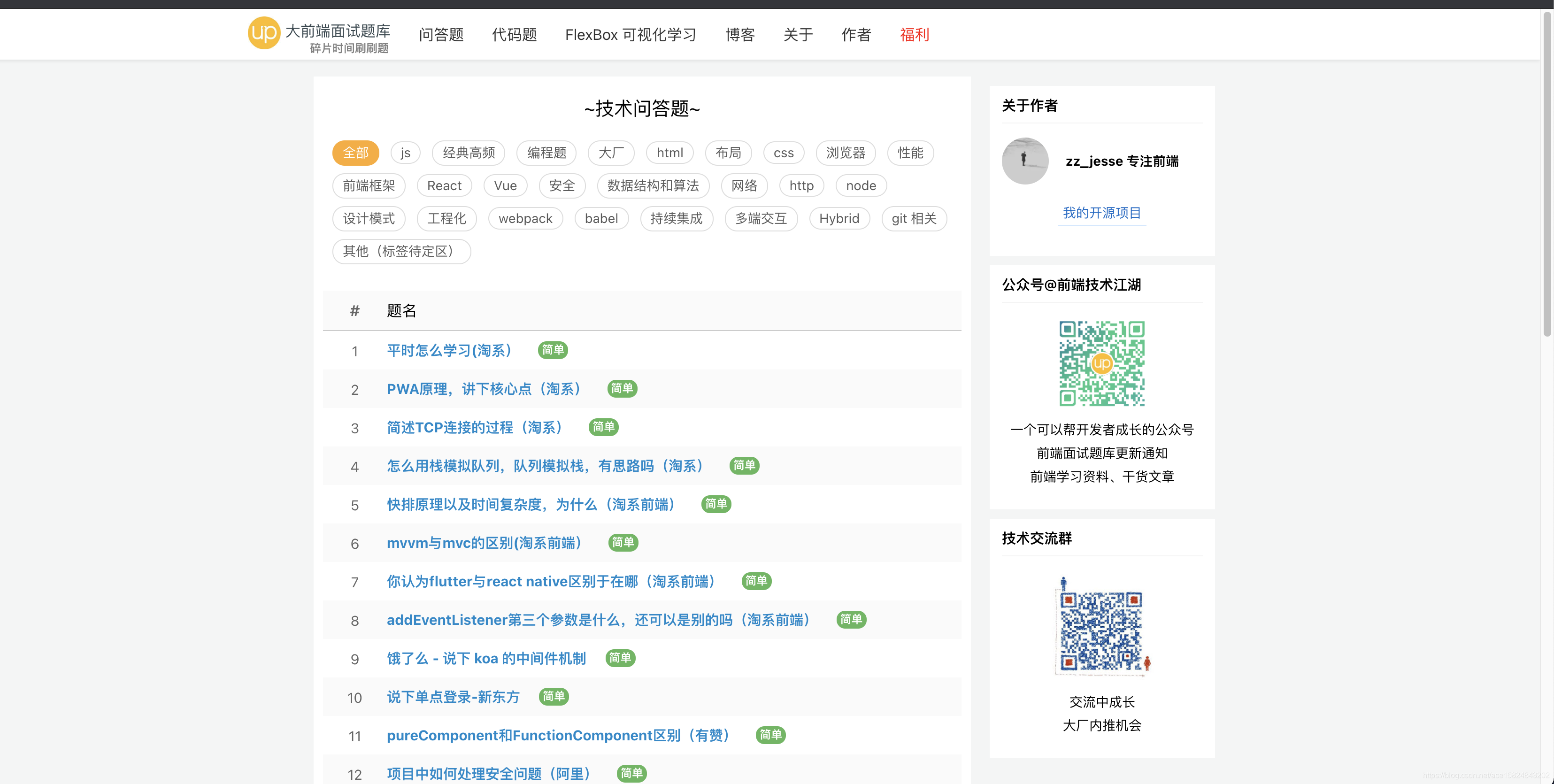Filter by webpack tag
Image resolution: width=1554 pixels, height=784 pixels.
(x=525, y=219)
